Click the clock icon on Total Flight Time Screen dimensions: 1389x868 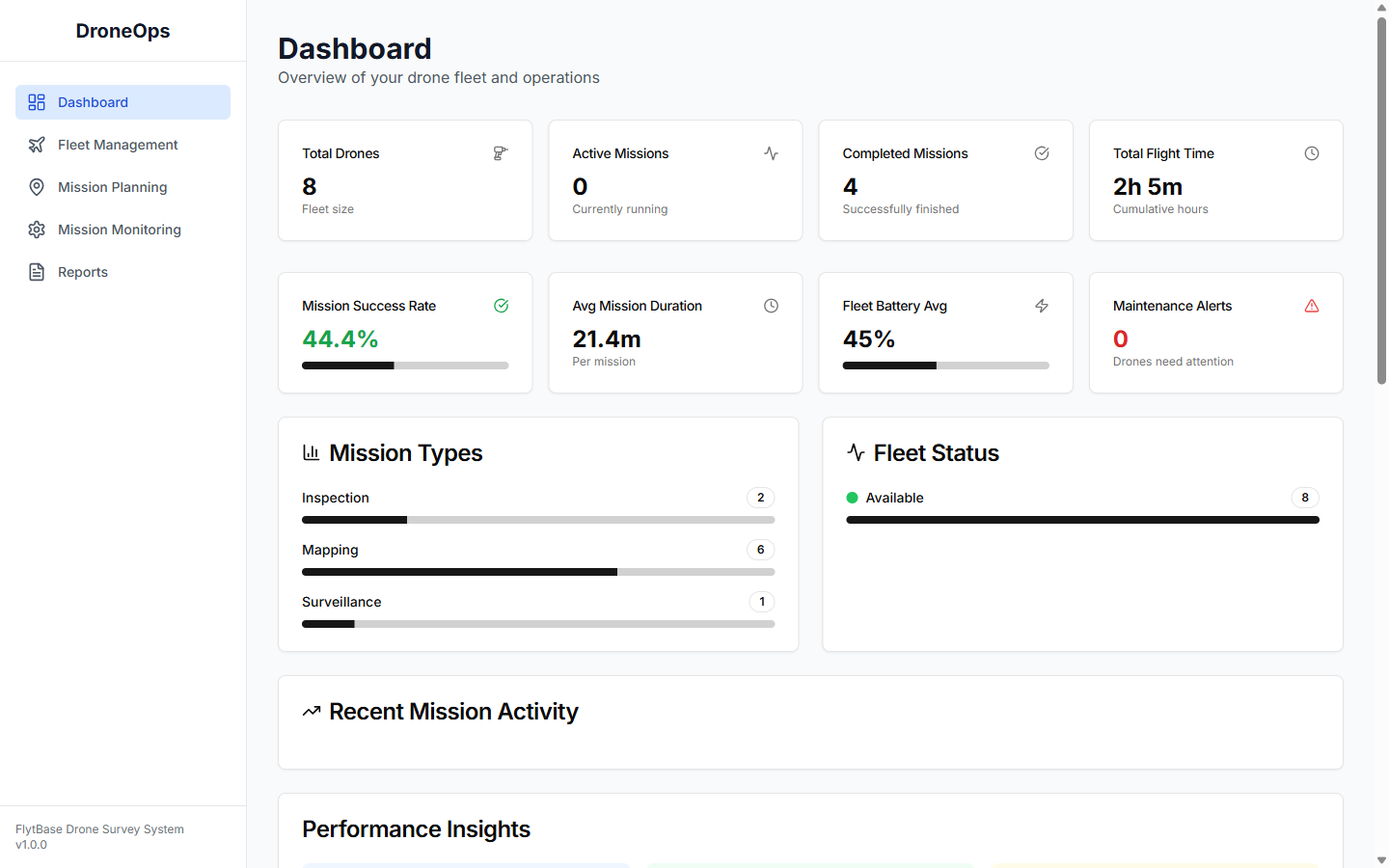point(1312,153)
